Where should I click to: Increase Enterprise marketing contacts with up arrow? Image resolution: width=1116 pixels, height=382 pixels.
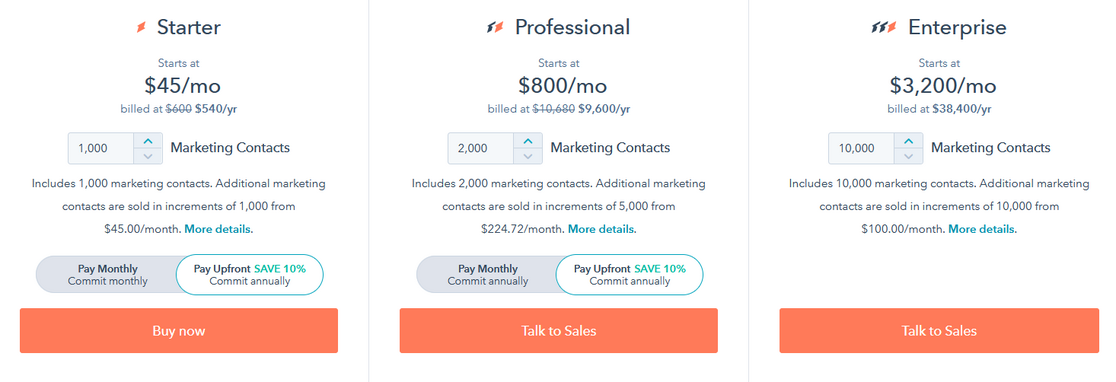(908, 141)
